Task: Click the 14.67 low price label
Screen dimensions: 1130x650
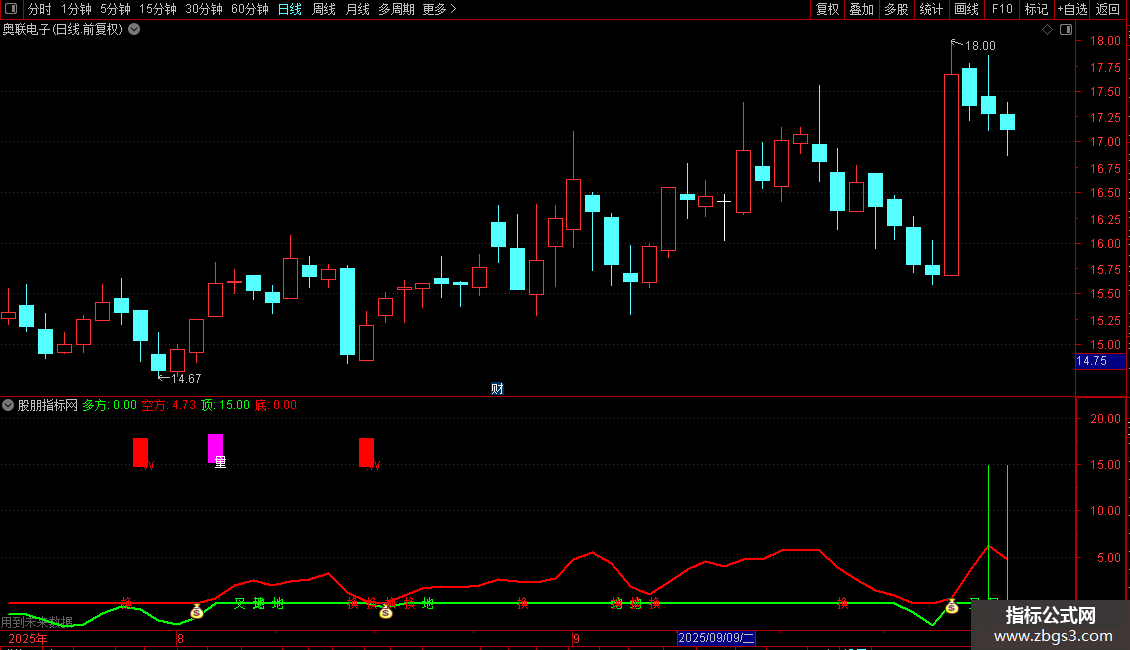Action: 186,378
